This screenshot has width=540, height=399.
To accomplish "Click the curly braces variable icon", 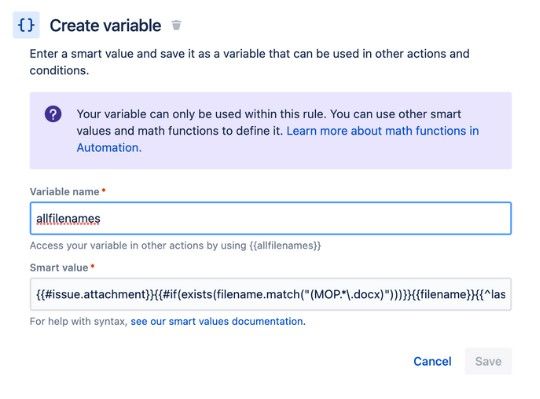I will 26,25.
